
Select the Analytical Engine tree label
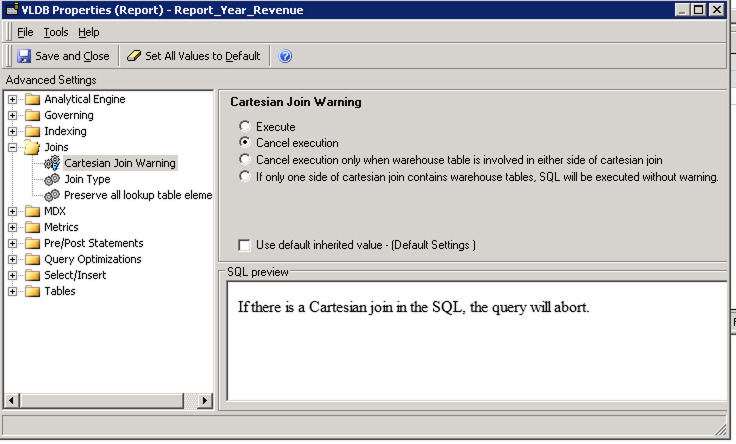click(85, 100)
